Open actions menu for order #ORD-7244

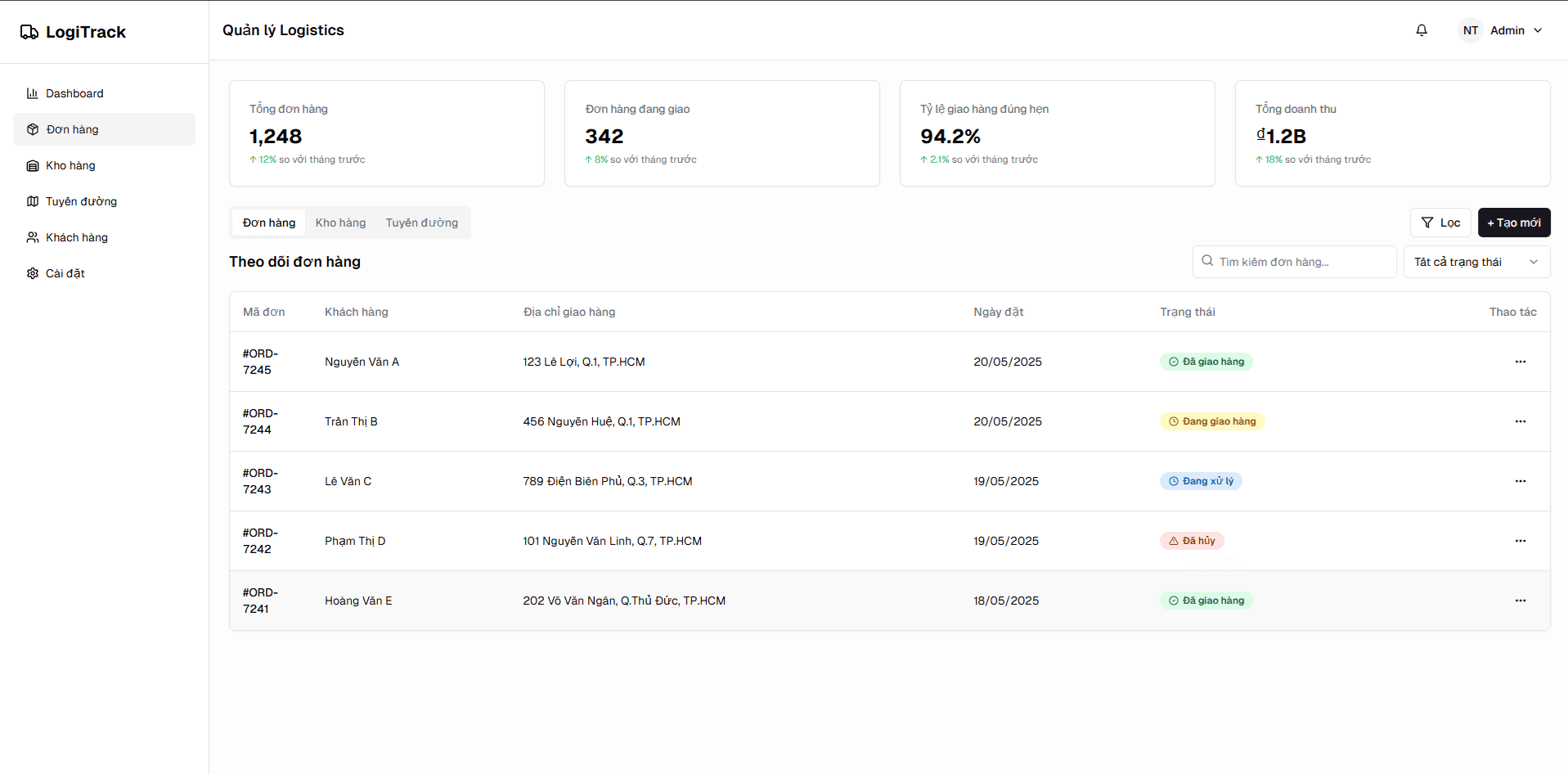click(1521, 421)
